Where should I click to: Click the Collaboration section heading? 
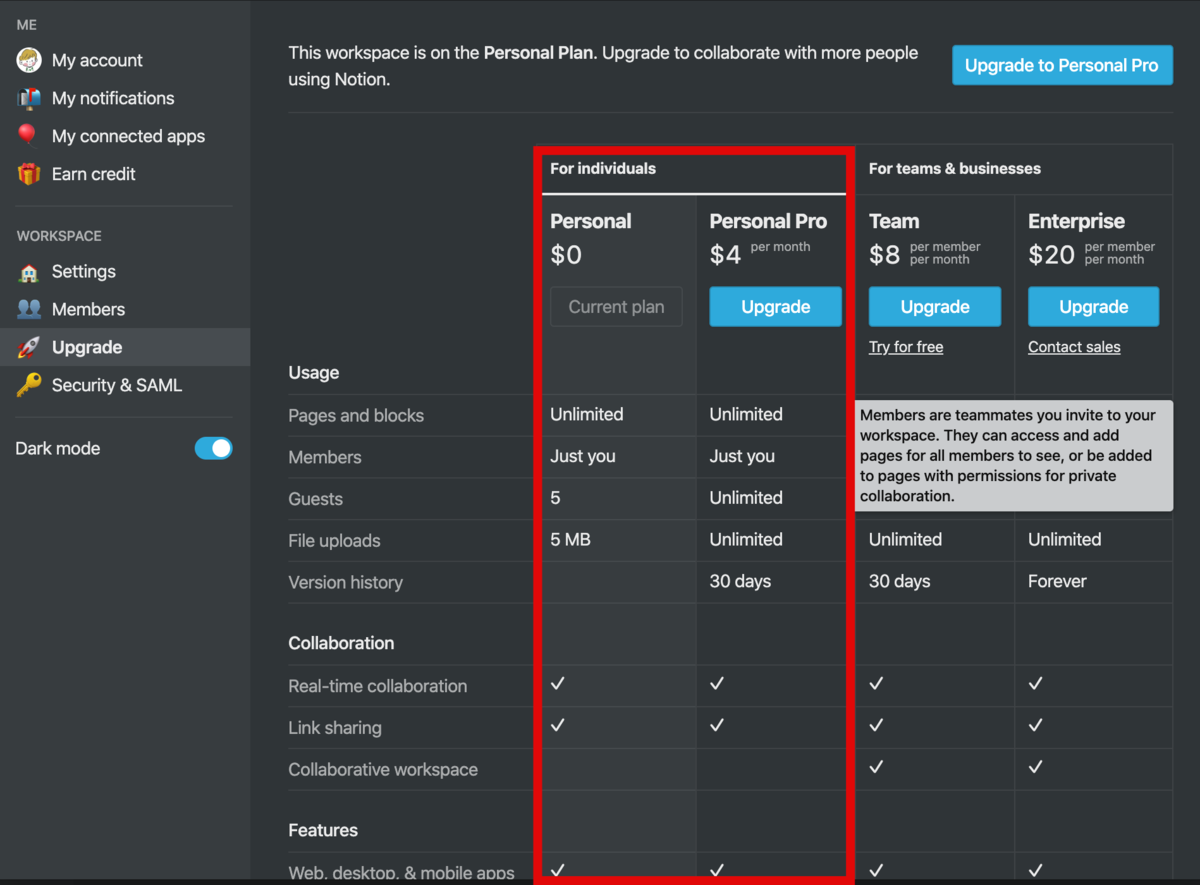click(341, 643)
